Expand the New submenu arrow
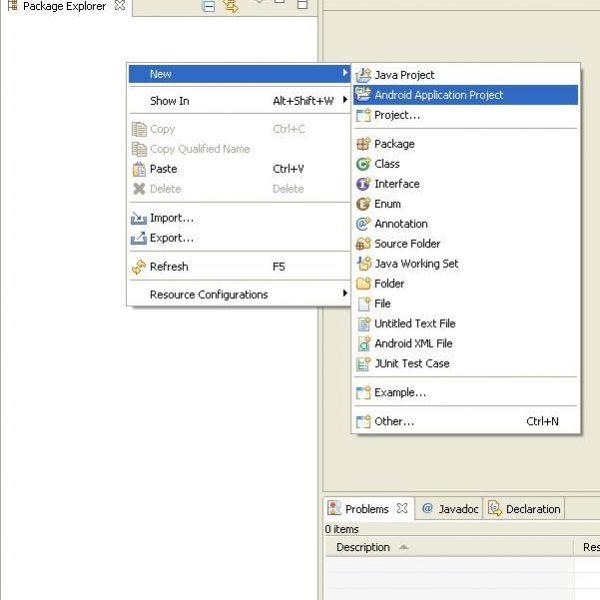The height and width of the screenshot is (600, 600). [345, 73]
